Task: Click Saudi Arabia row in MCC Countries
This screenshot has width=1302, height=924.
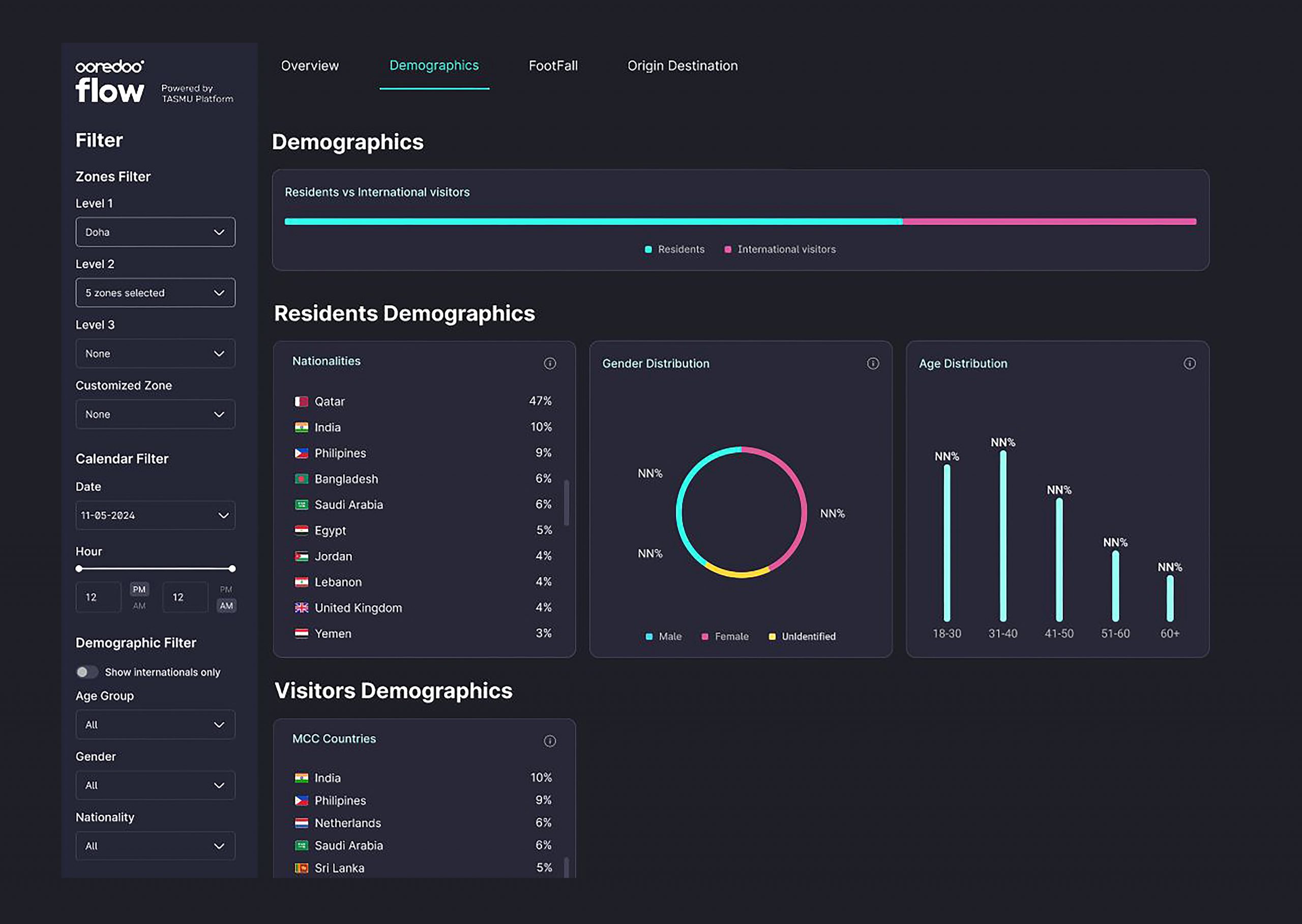Action: tap(423, 846)
